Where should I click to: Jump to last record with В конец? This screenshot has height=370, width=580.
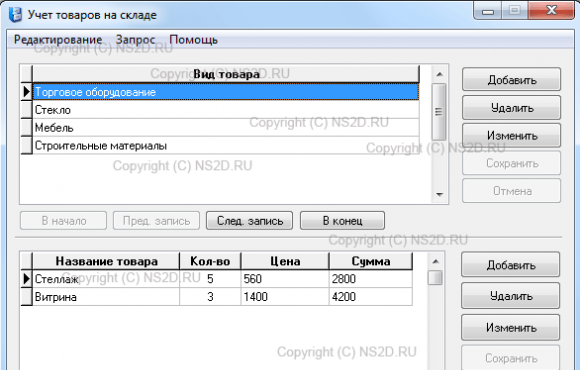[343, 221]
